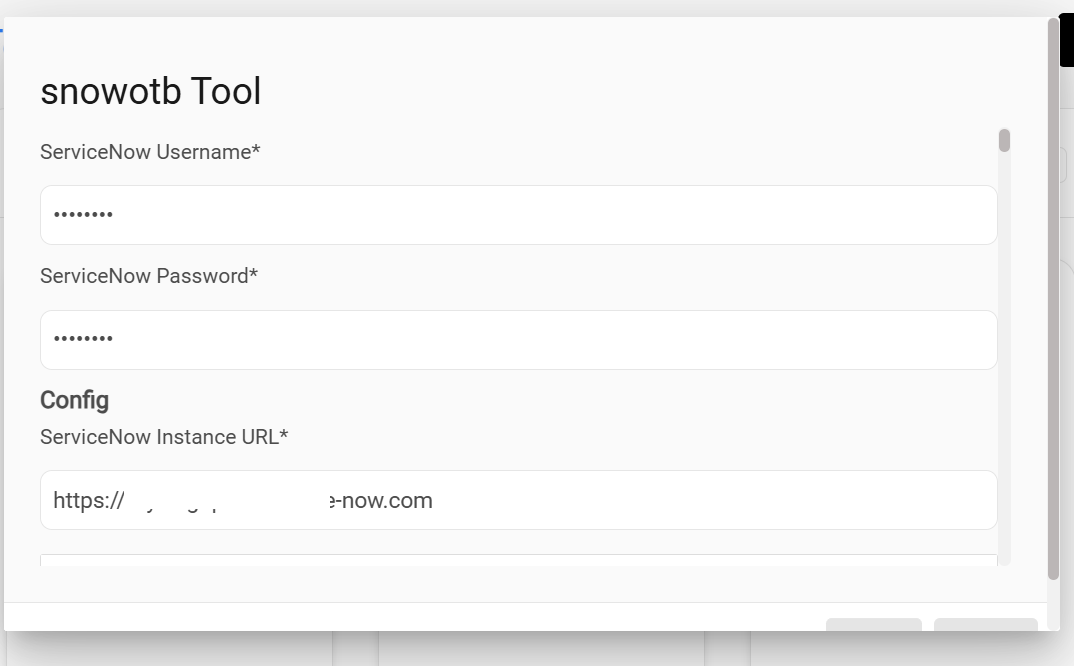Click the 'ServiceNow Password*' label
1074x666 pixels.
click(x=149, y=276)
